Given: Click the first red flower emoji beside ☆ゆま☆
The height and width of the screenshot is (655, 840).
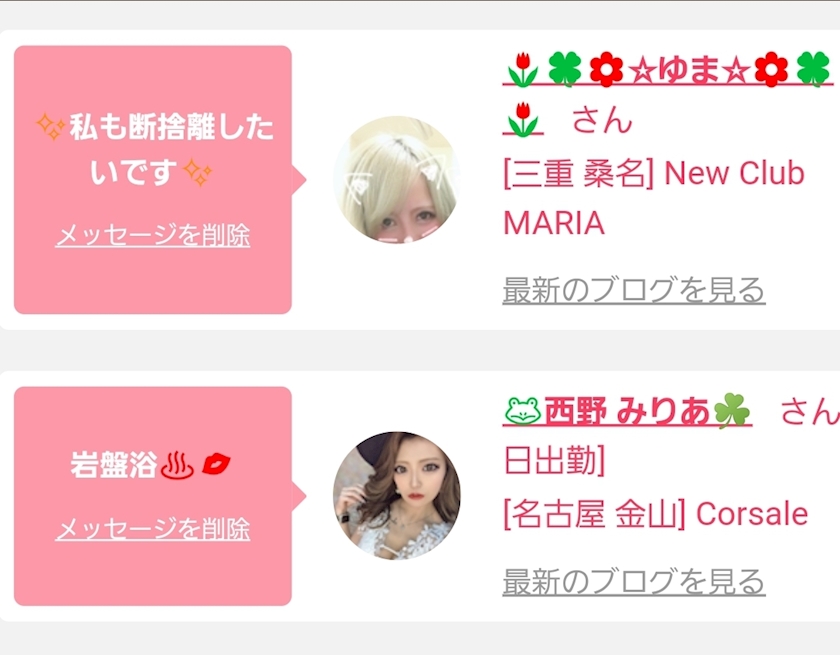Looking at the screenshot, I should (606, 70).
